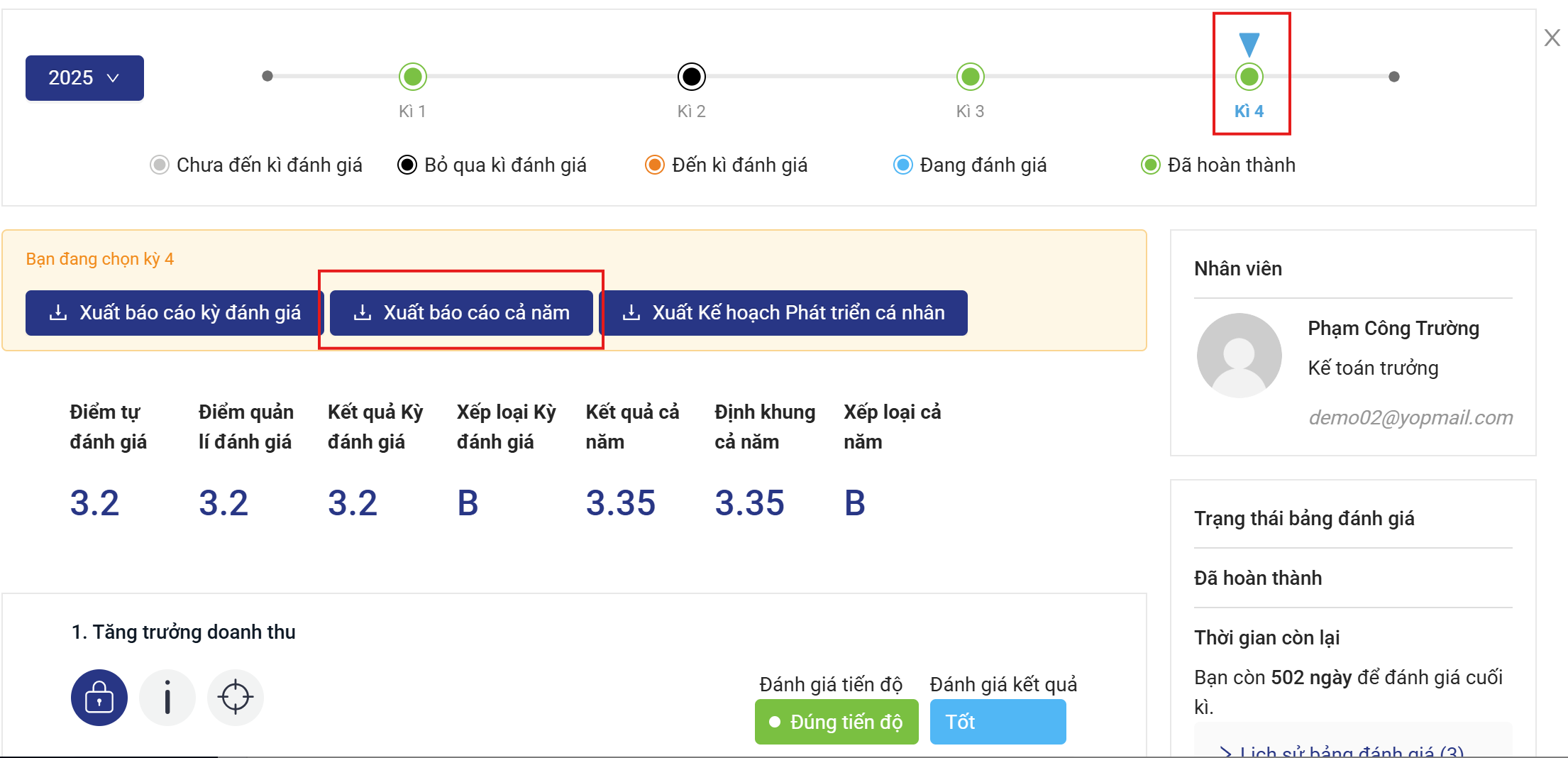Viewport: 1568px width, 758px height.
Task: Click Xuất Kế hoạch Phát triển cá nhân
Action: [x=784, y=312]
